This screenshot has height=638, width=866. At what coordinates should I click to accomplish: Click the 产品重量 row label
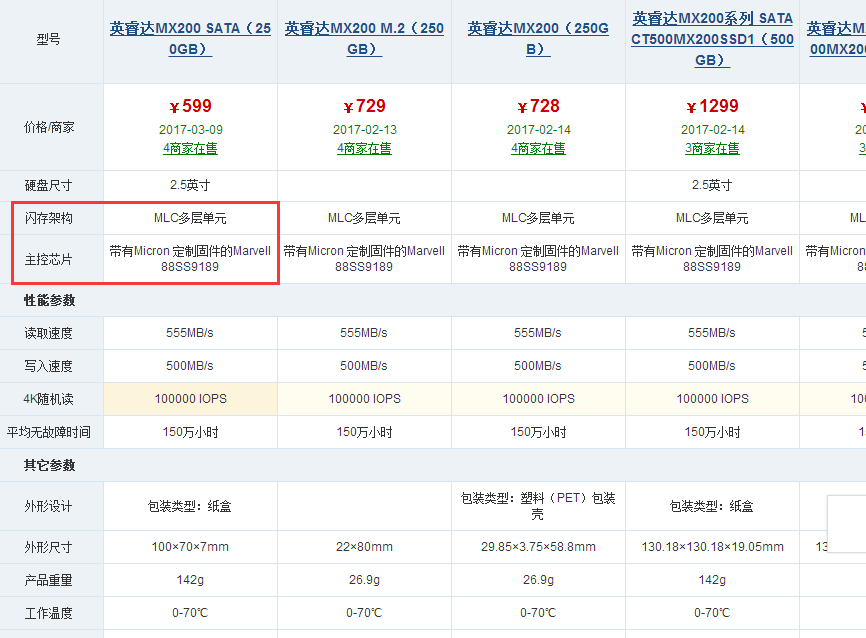[x=49, y=580]
